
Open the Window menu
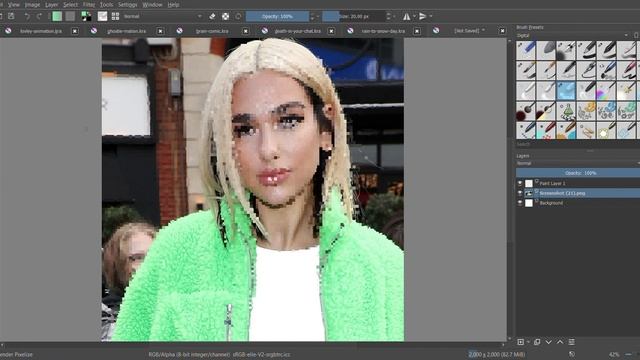tap(152, 4)
